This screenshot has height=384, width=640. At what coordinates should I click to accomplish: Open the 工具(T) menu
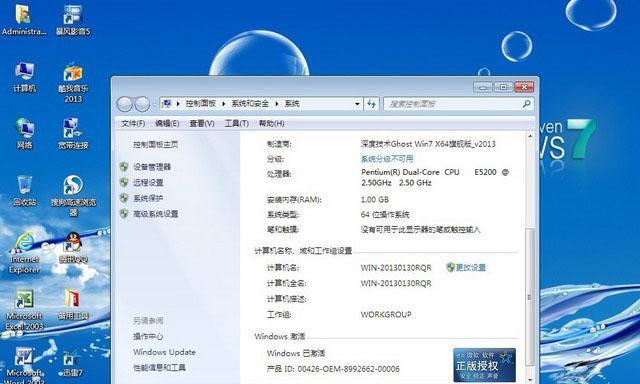(236, 123)
